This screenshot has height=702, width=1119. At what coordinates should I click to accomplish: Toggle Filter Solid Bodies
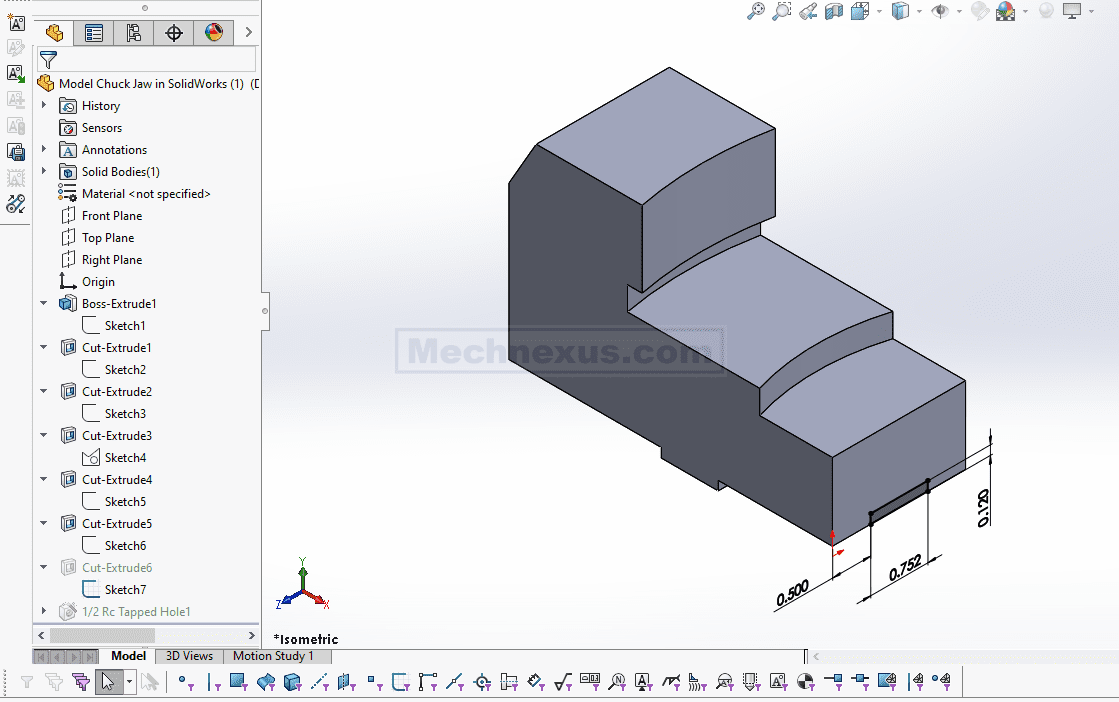293,683
